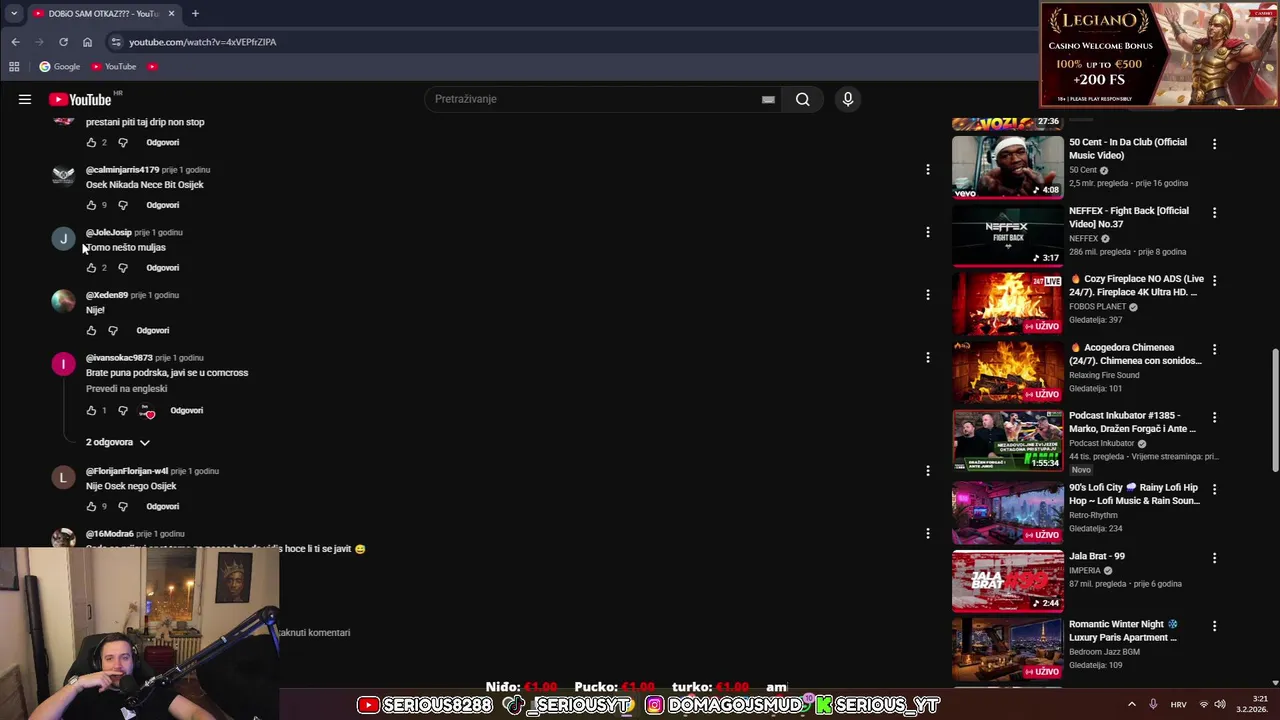The width and height of the screenshot is (1280, 720).
Task: View site information icon in address bar
Action: (x=116, y=42)
